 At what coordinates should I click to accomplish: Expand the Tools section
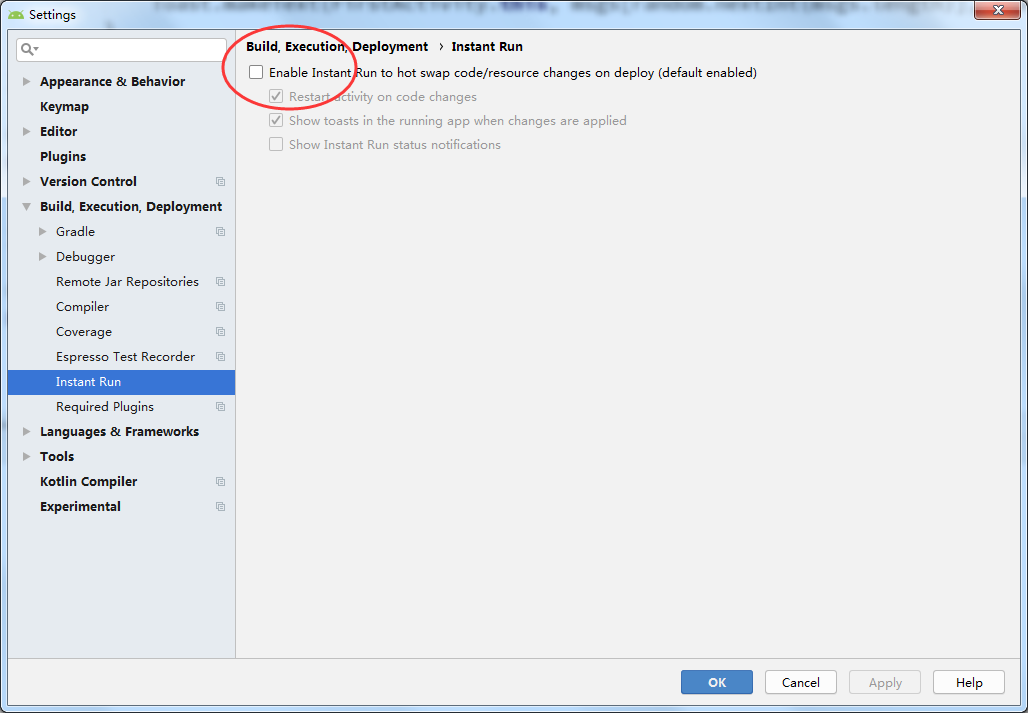(27, 456)
